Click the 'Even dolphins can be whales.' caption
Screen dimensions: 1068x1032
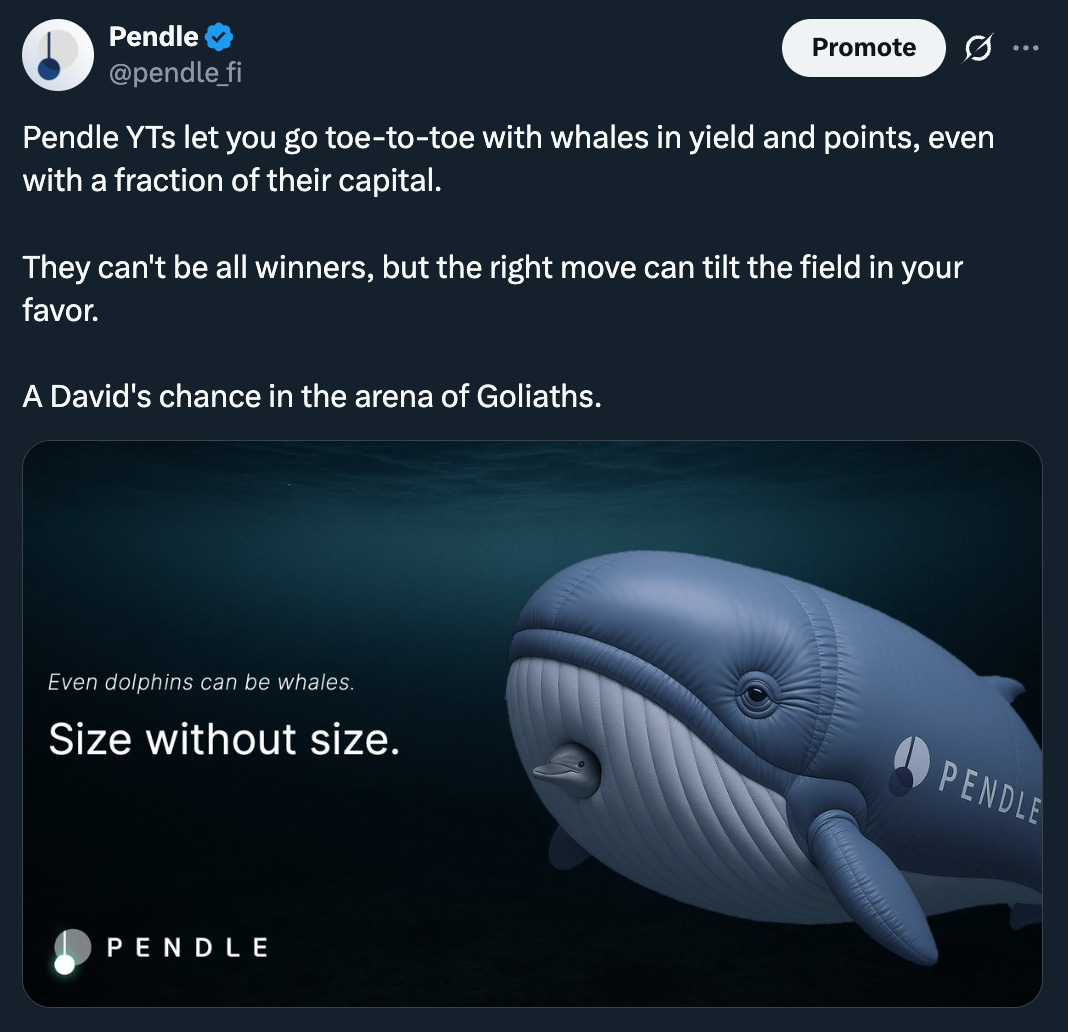202,682
